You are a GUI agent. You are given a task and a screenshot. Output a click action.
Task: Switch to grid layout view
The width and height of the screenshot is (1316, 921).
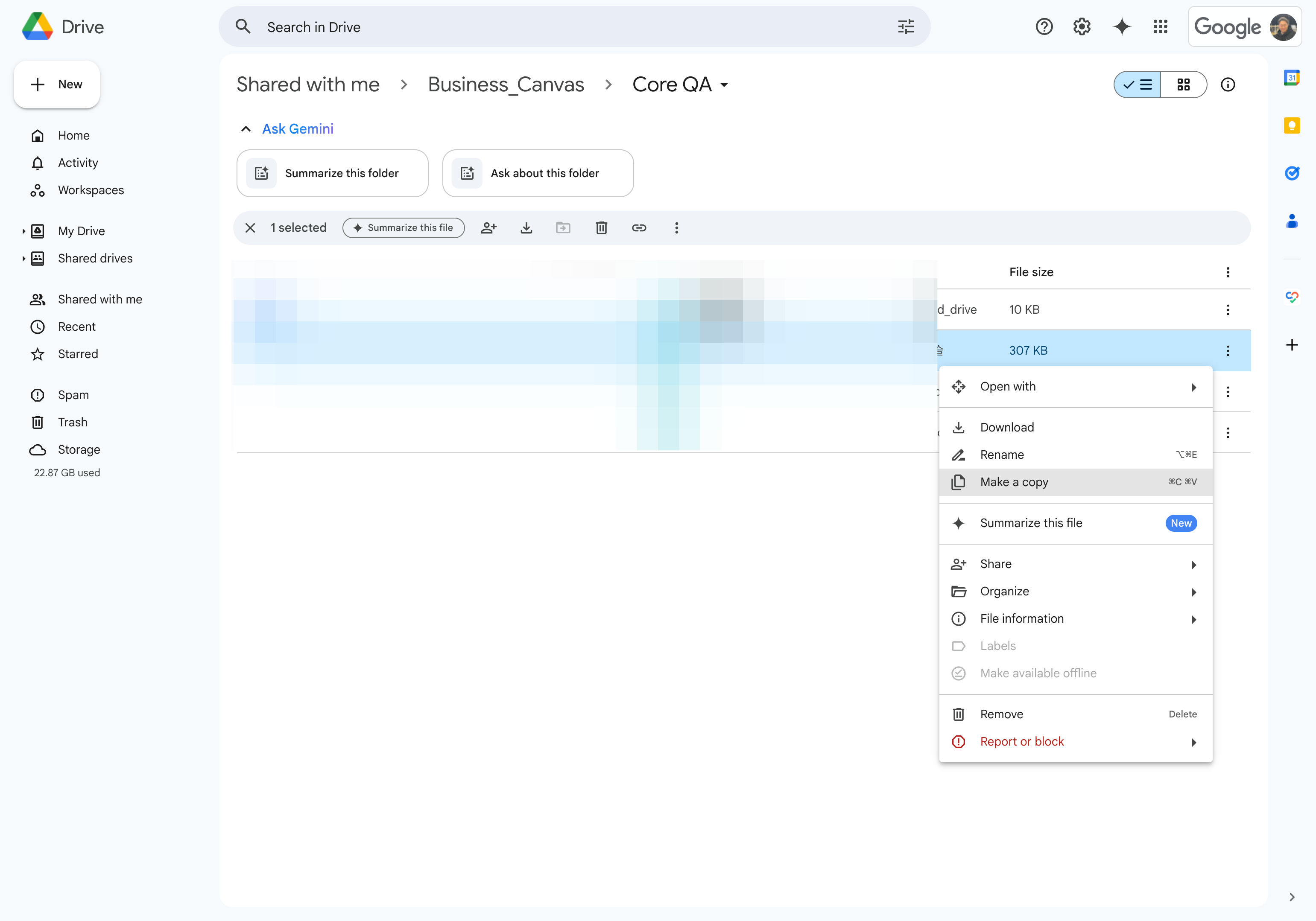pos(1184,85)
